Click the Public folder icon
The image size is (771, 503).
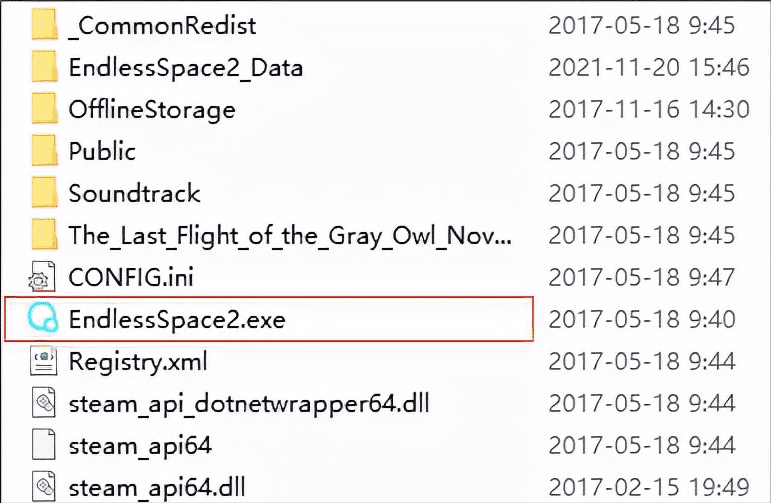point(44,150)
